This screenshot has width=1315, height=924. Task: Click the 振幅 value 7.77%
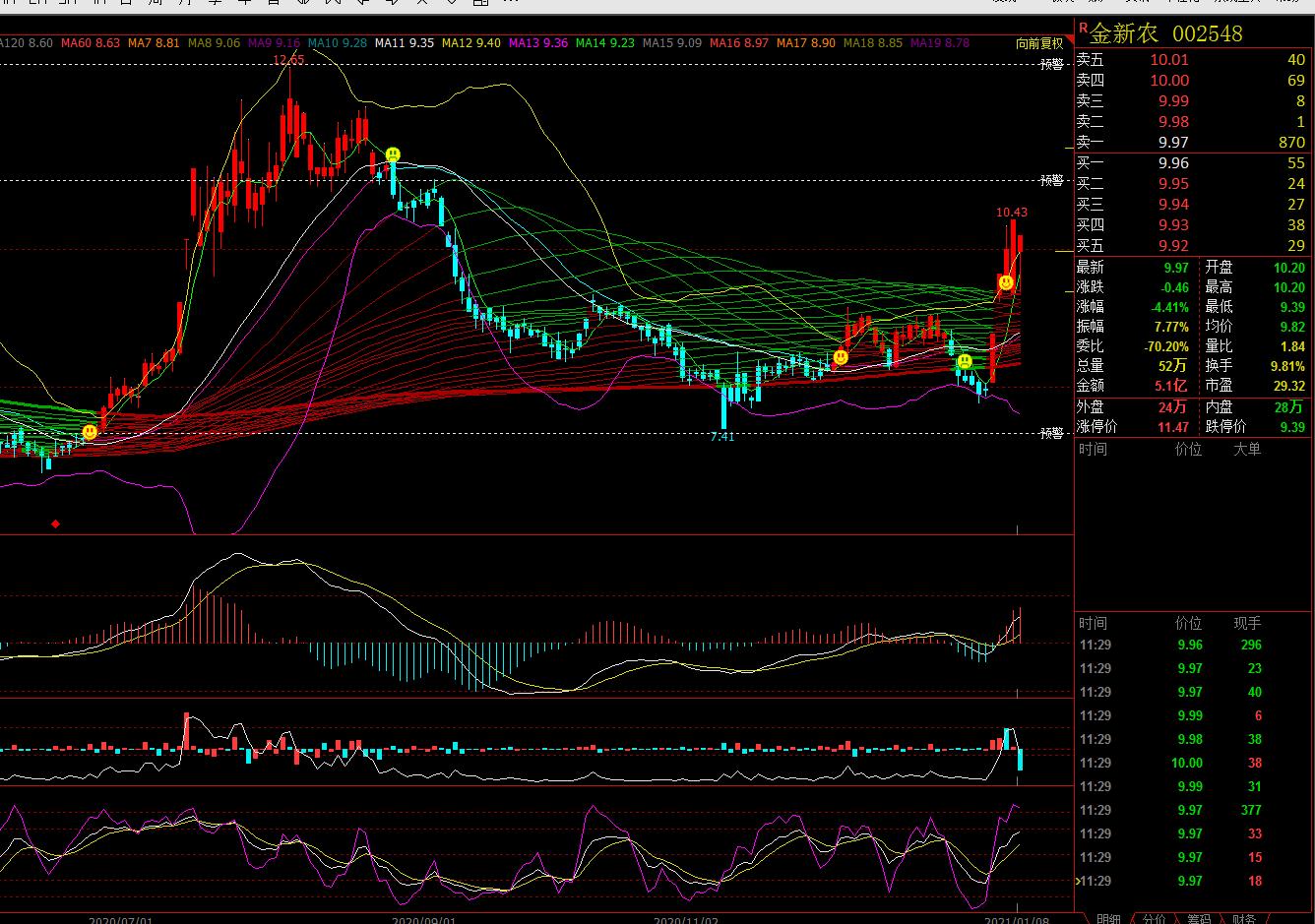tap(1170, 327)
